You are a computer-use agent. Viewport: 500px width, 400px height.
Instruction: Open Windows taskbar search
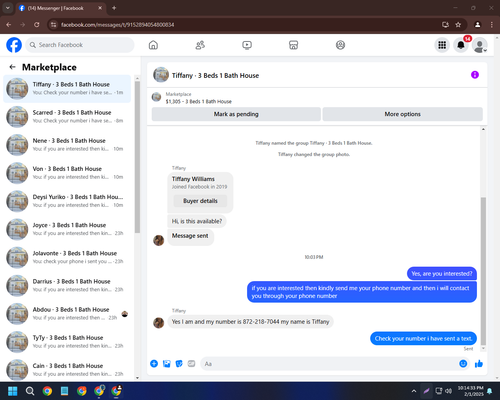coord(30,391)
